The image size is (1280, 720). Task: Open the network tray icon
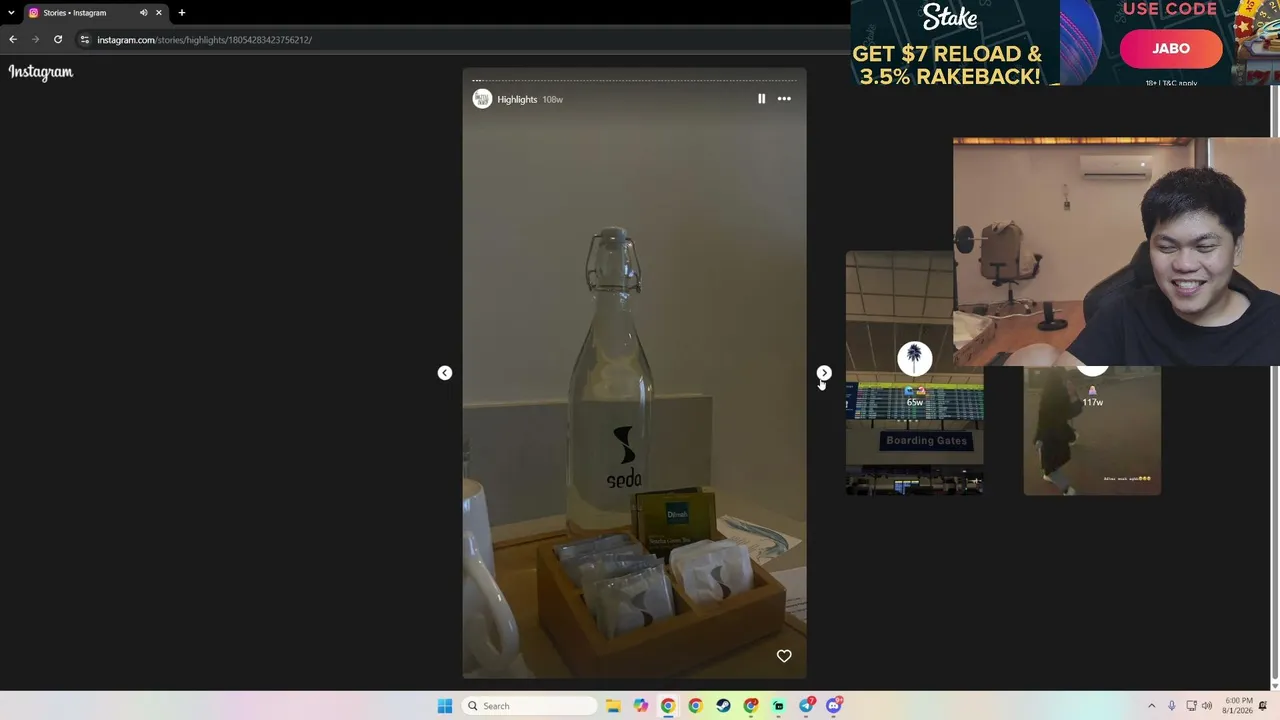1191,706
